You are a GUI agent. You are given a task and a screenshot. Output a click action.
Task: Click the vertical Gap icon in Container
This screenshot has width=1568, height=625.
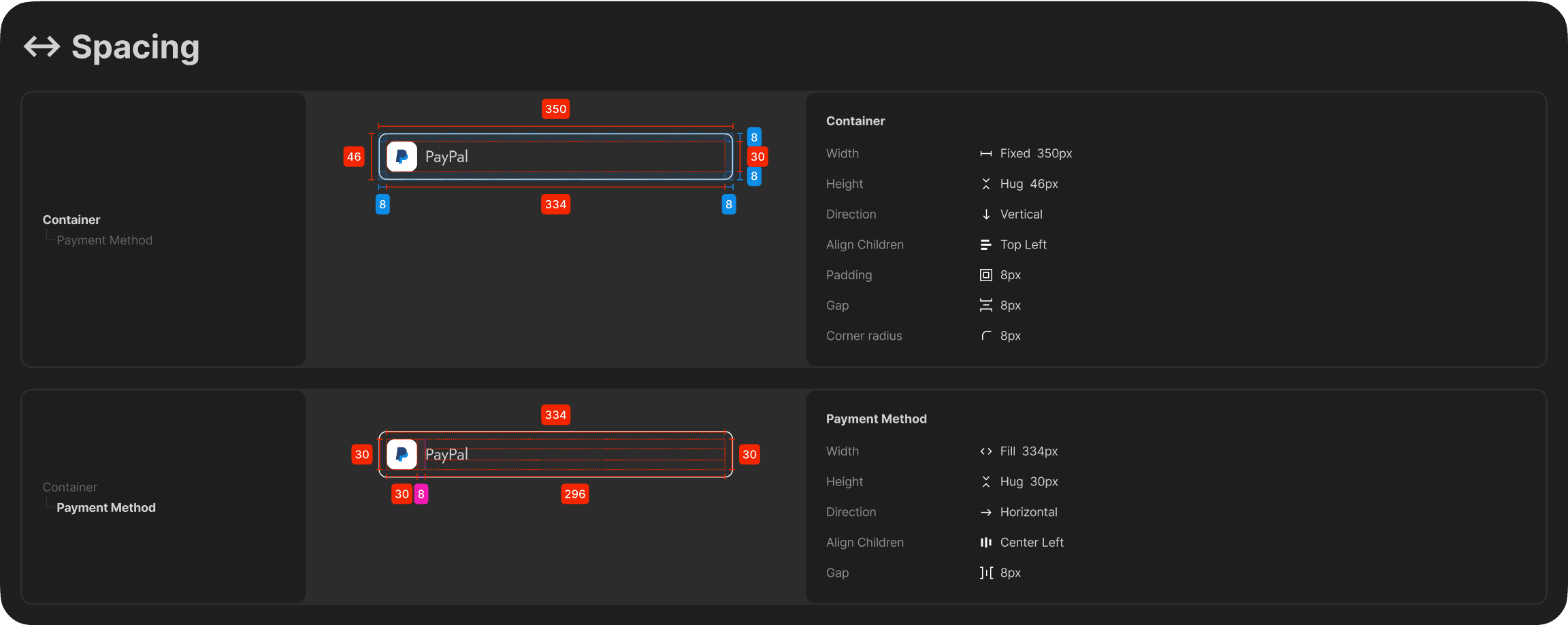pos(985,305)
